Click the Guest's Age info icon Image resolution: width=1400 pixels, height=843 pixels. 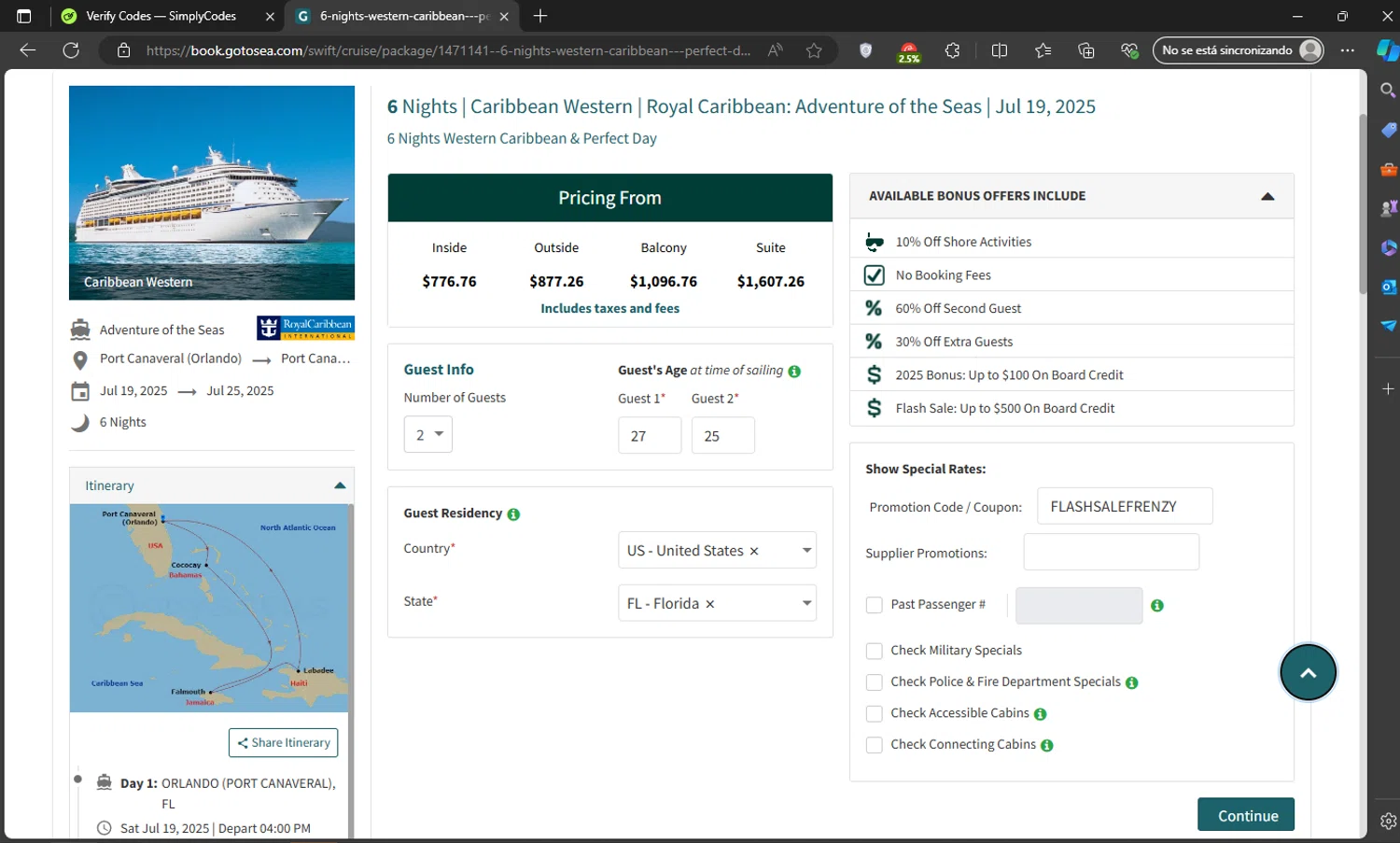click(x=794, y=372)
